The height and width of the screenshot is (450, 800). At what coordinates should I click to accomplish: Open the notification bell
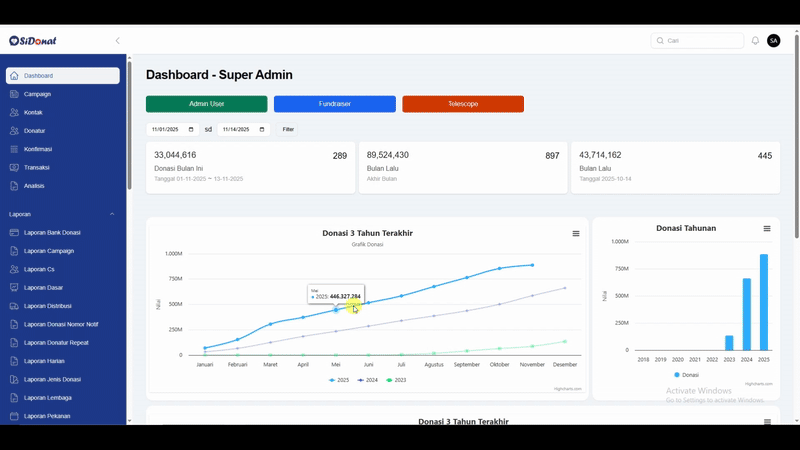755,41
